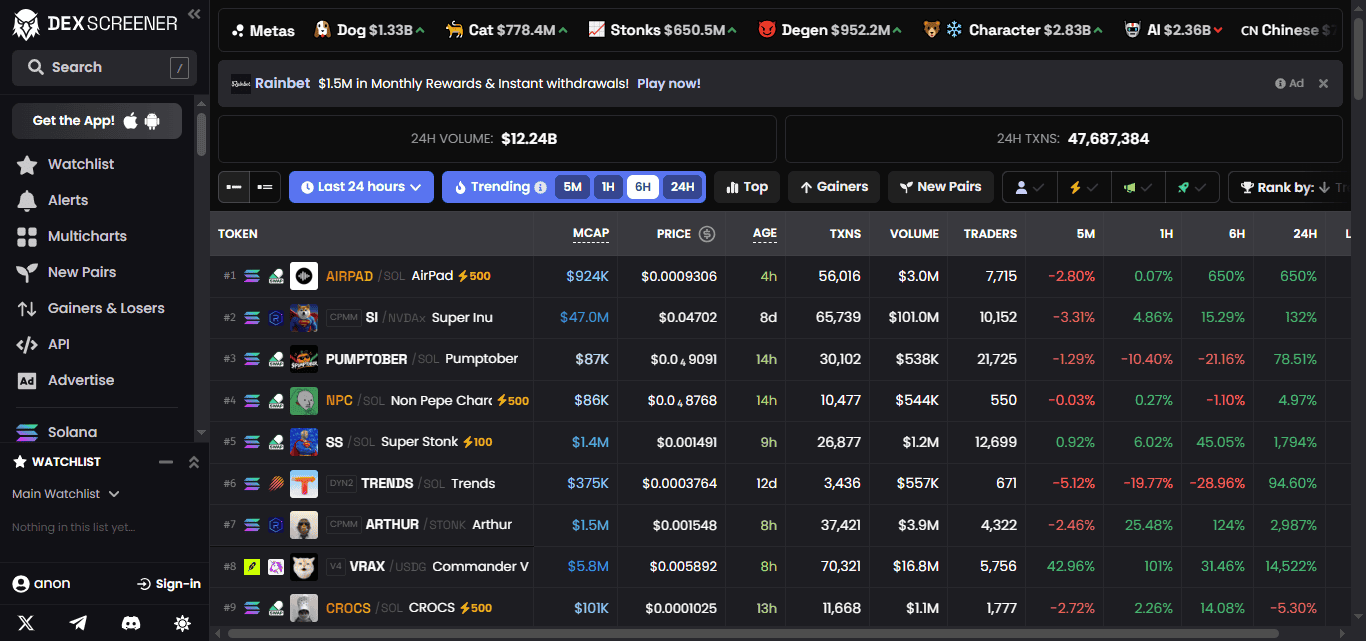Click the Rainbet Play now link

pyautogui.click(x=668, y=83)
